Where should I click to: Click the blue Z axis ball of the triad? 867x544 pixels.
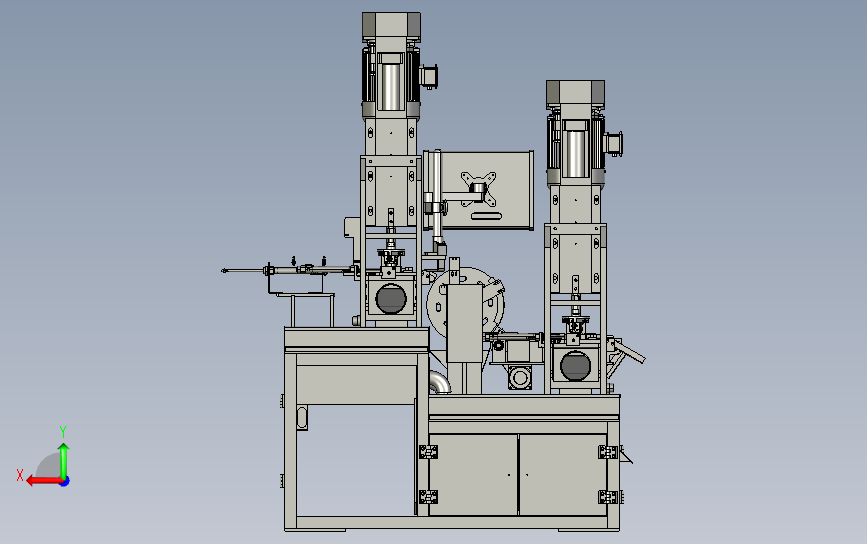65,482
